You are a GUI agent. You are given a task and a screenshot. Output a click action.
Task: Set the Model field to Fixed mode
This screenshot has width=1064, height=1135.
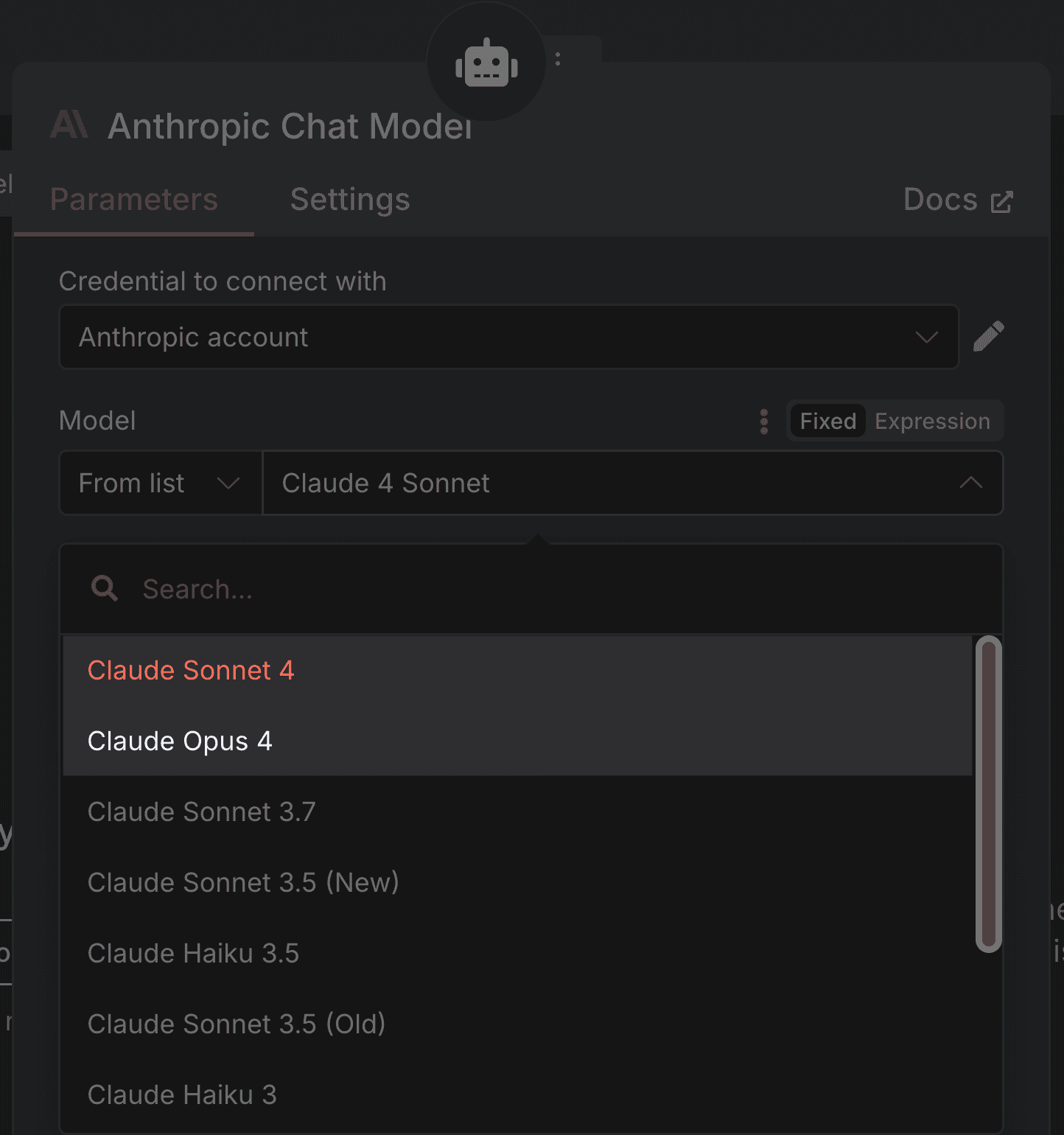click(x=827, y=421)
